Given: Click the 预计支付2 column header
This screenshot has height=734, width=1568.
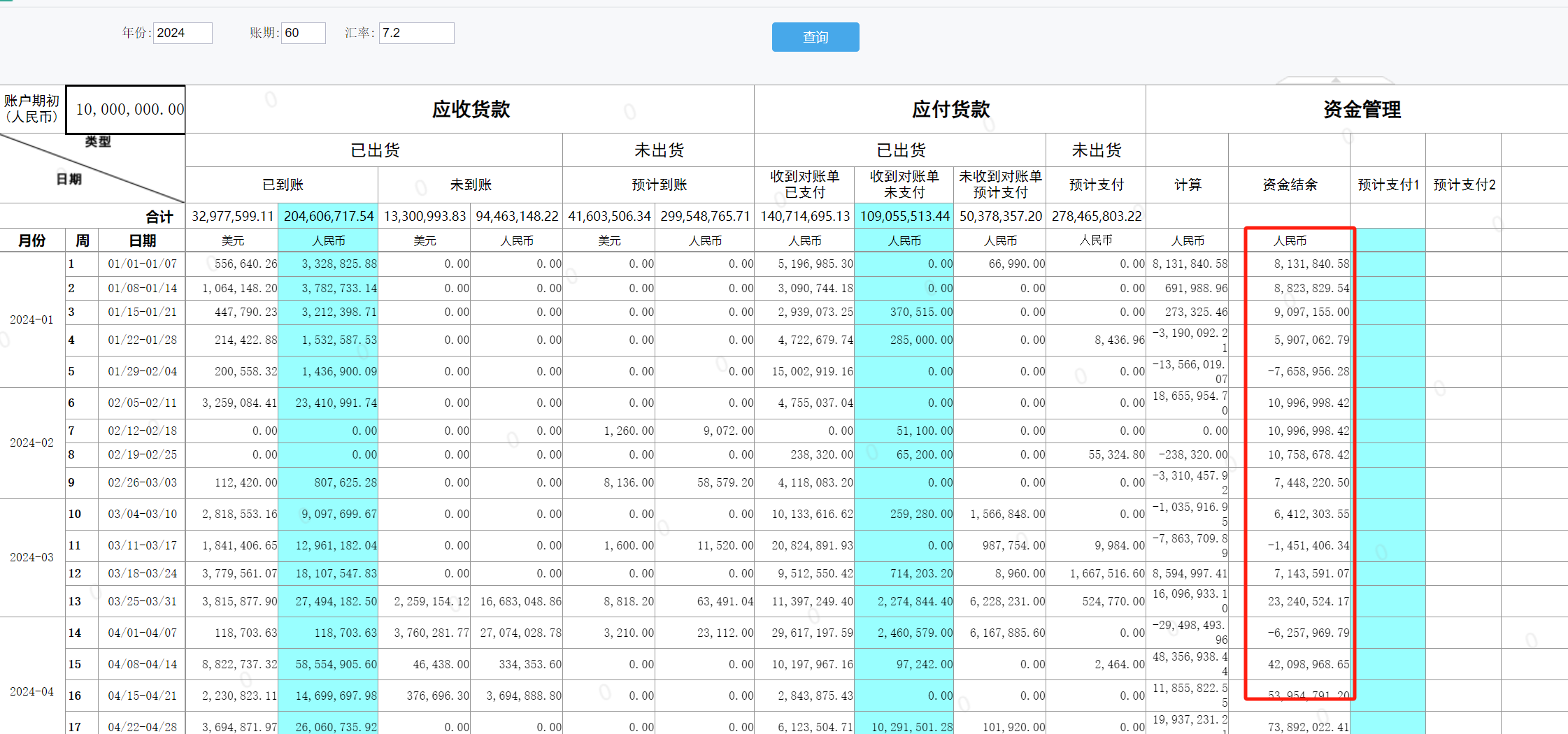Looking at the screenshot, I should click(x=1464, y=185).
